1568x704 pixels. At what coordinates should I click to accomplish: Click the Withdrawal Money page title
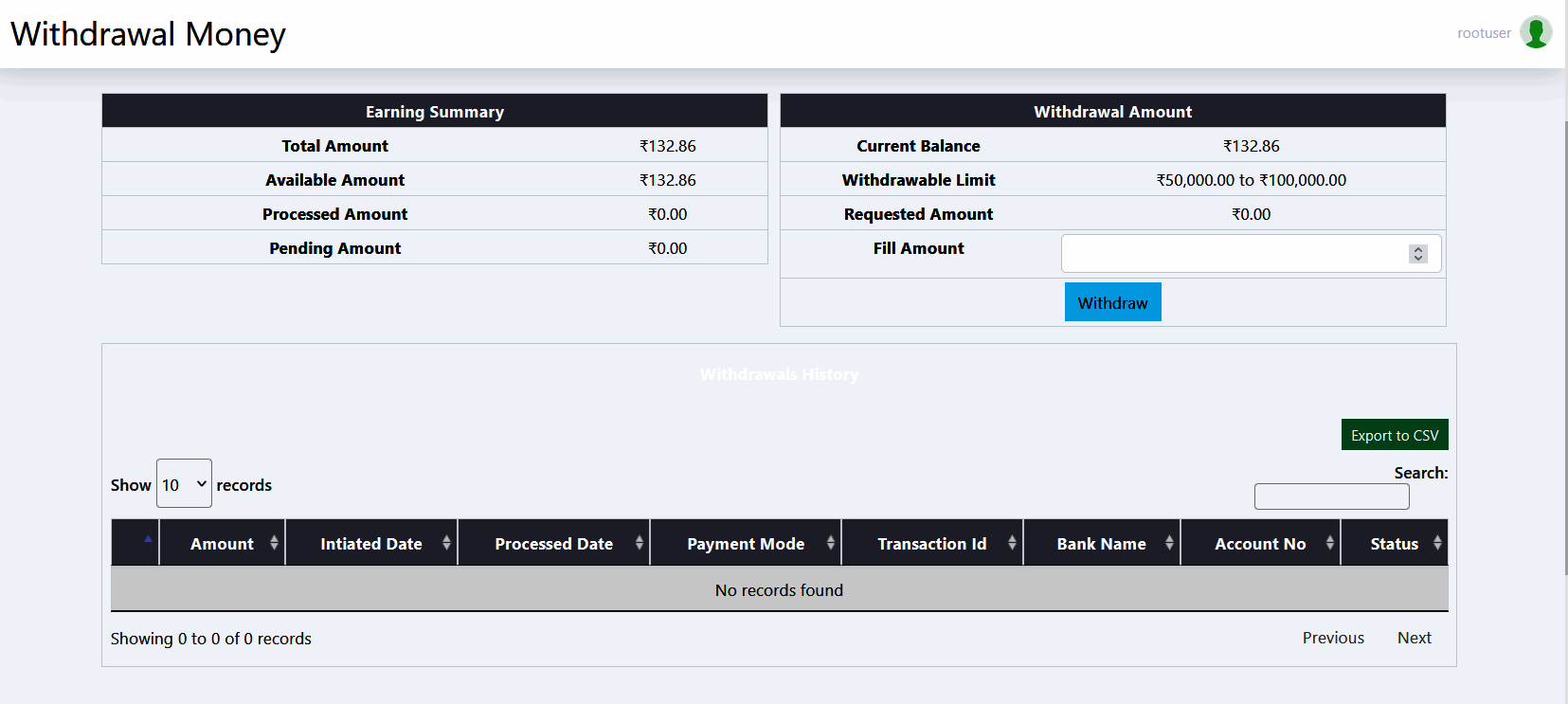point(148,34)
